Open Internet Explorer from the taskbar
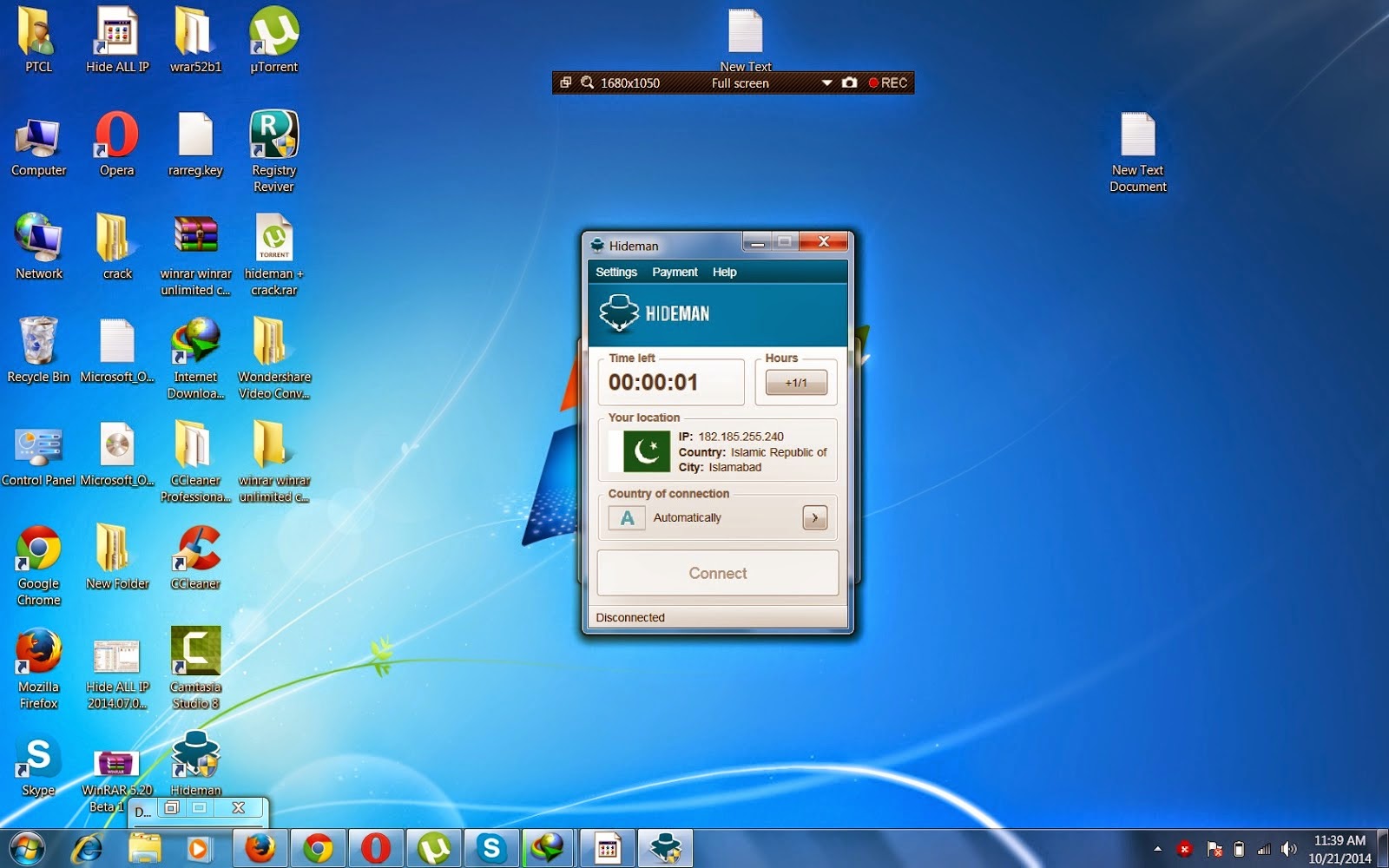This screenshot has width=1389, height=868. [87, 848]
